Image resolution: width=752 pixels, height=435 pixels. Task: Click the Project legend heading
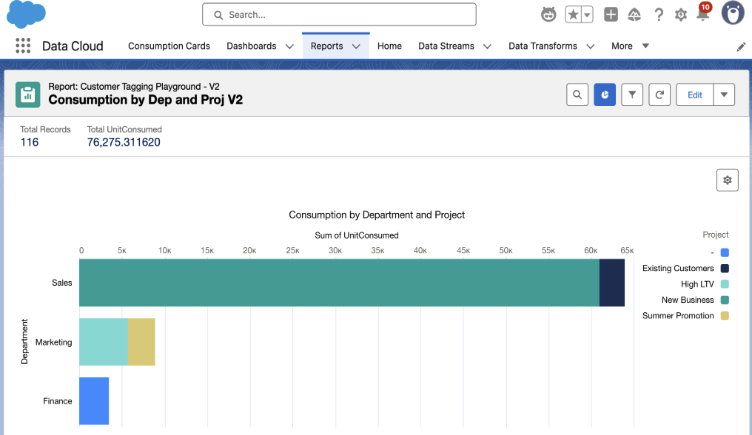pos(716,235)
